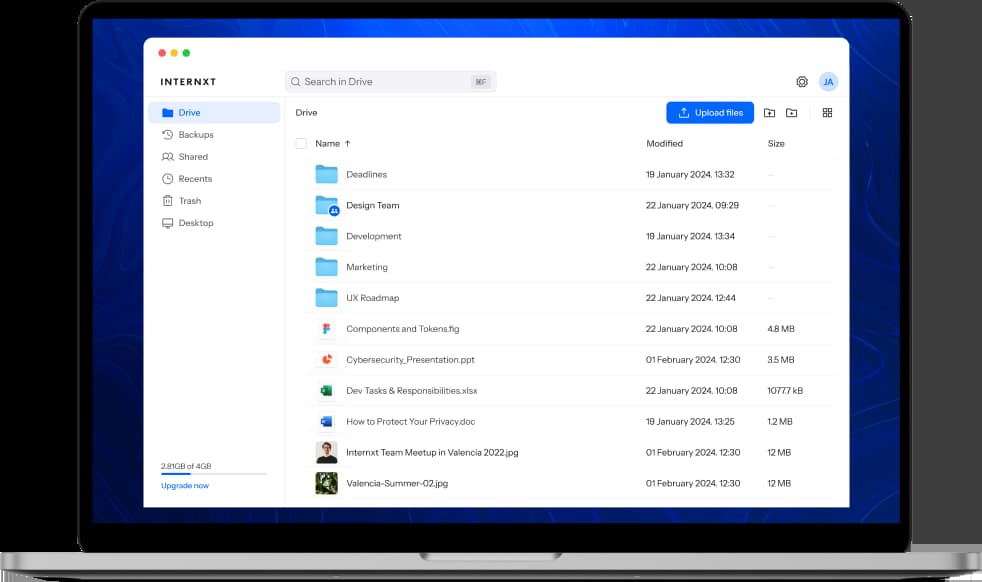
Task: Click the storage usage progress bar
Action: pyautogui.click(x=213, y=474)
